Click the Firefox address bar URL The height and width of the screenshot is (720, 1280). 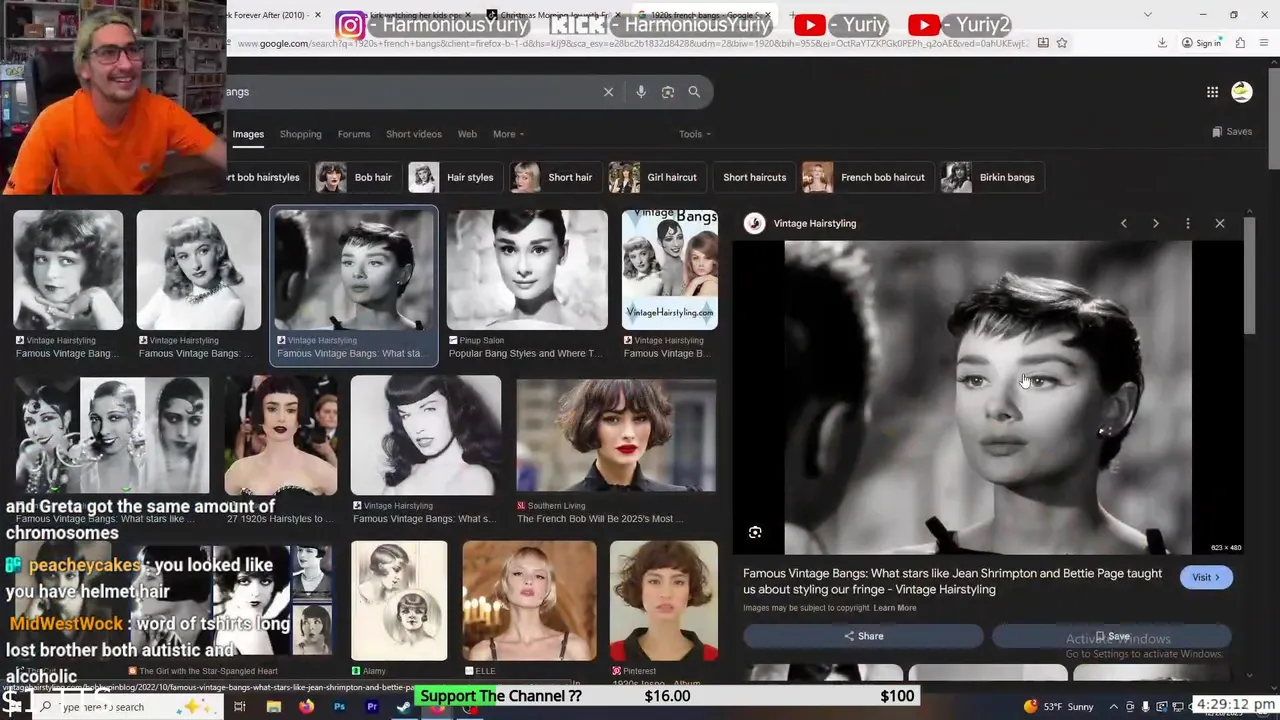coord(630,43)
